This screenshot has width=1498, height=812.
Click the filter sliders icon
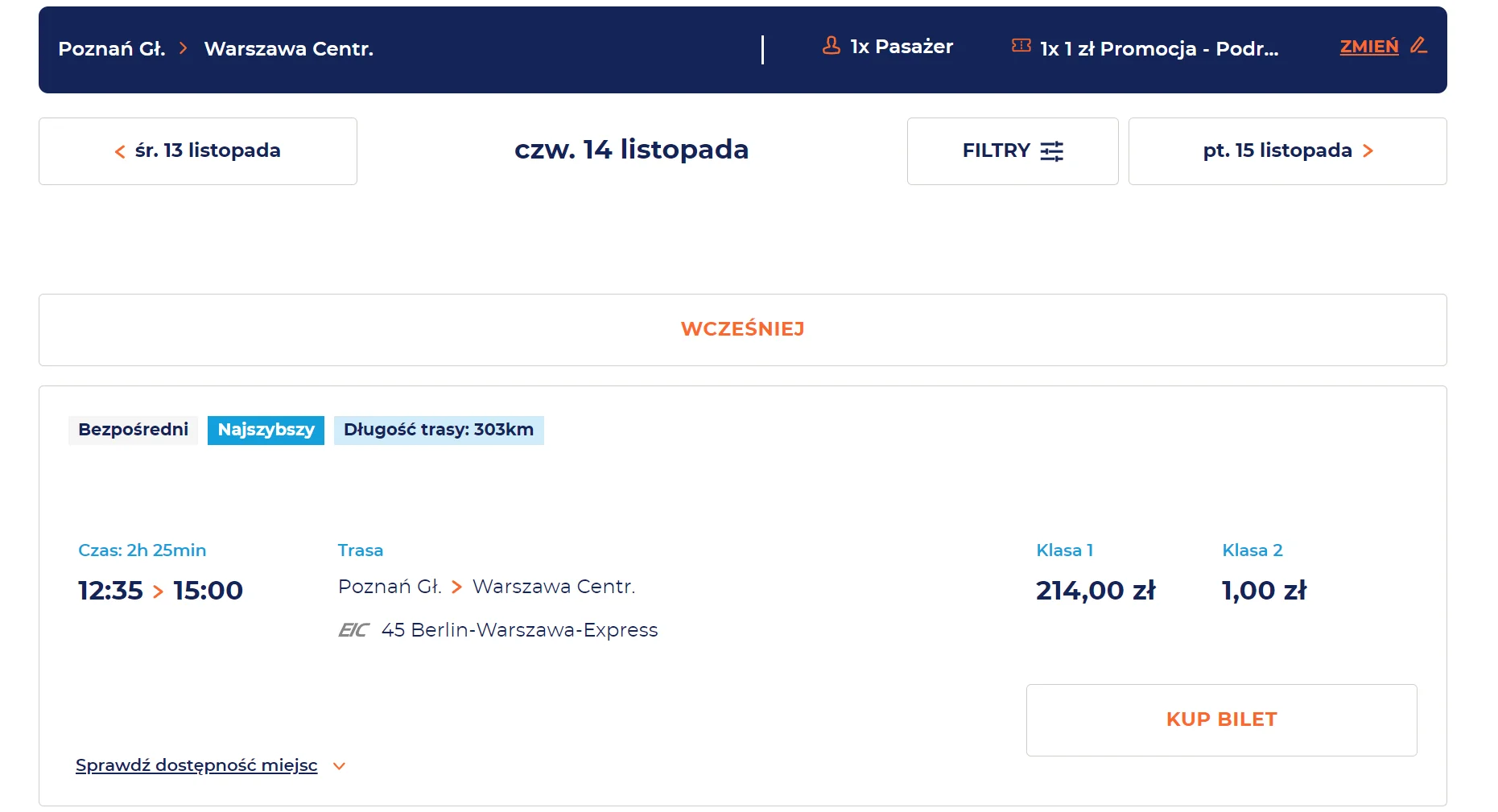pyautogui.click(x=1052, y=151)
